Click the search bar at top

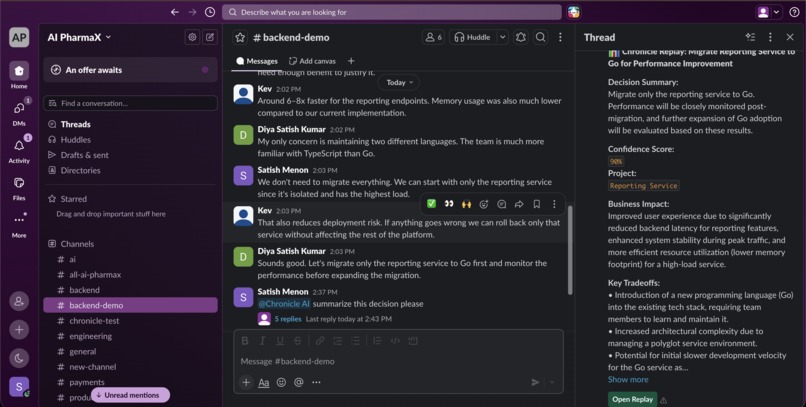[x=392, y=12]
